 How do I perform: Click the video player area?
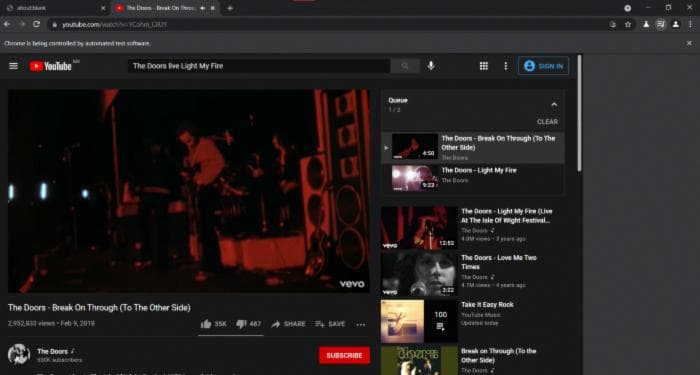pos(189,191)
